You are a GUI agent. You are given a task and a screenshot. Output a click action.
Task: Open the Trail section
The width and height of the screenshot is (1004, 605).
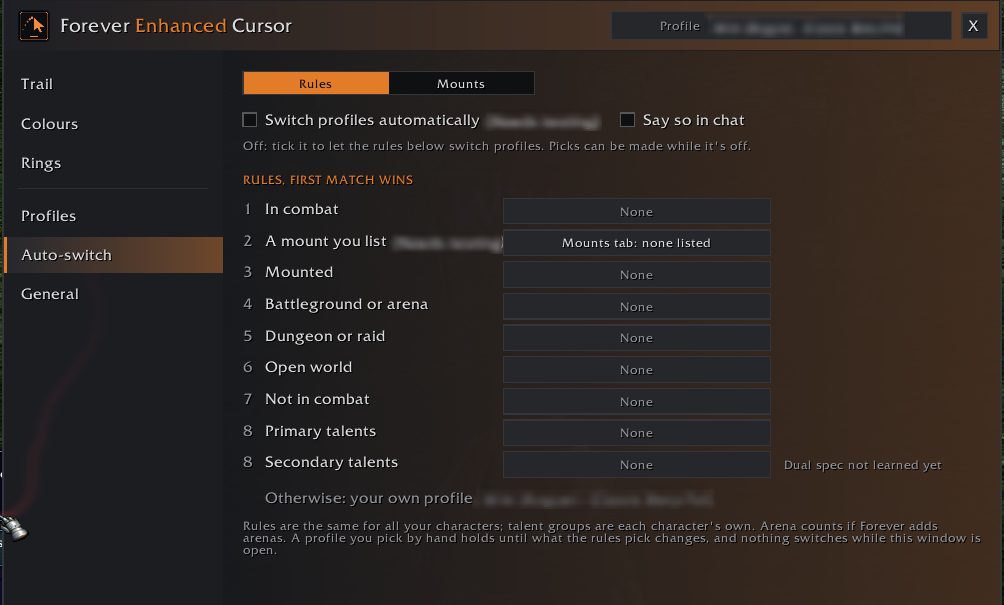tap(36, 84)
